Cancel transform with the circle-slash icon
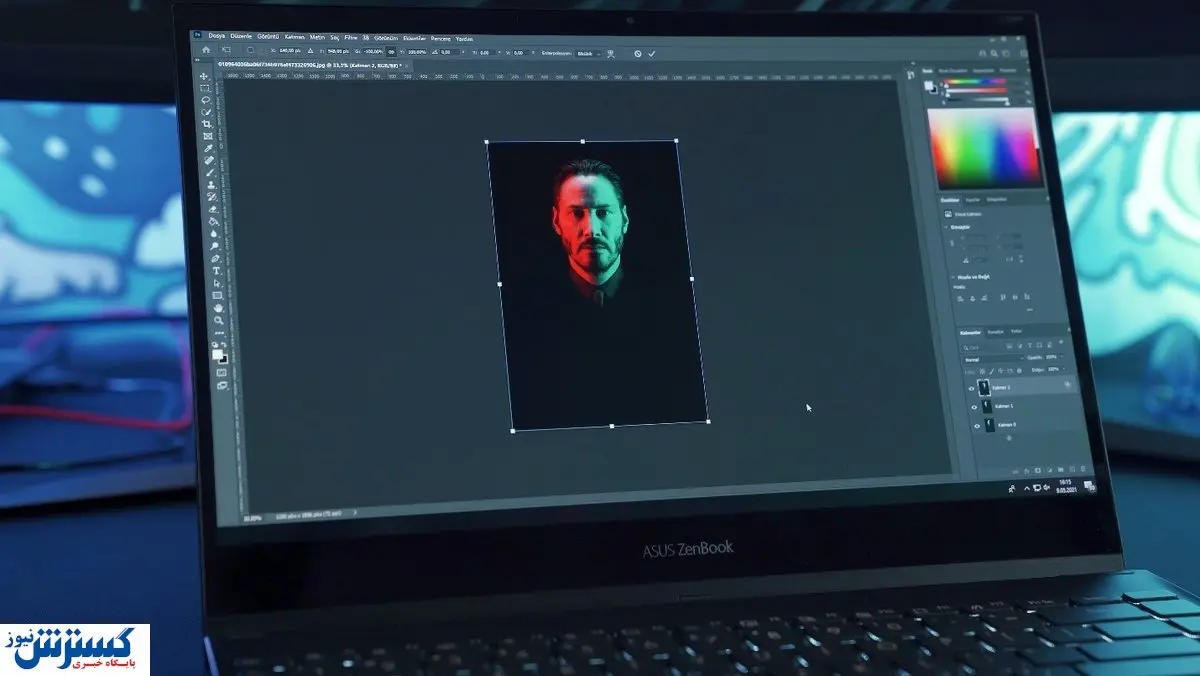The image size is (1200, 676). [x=638, y=53]
